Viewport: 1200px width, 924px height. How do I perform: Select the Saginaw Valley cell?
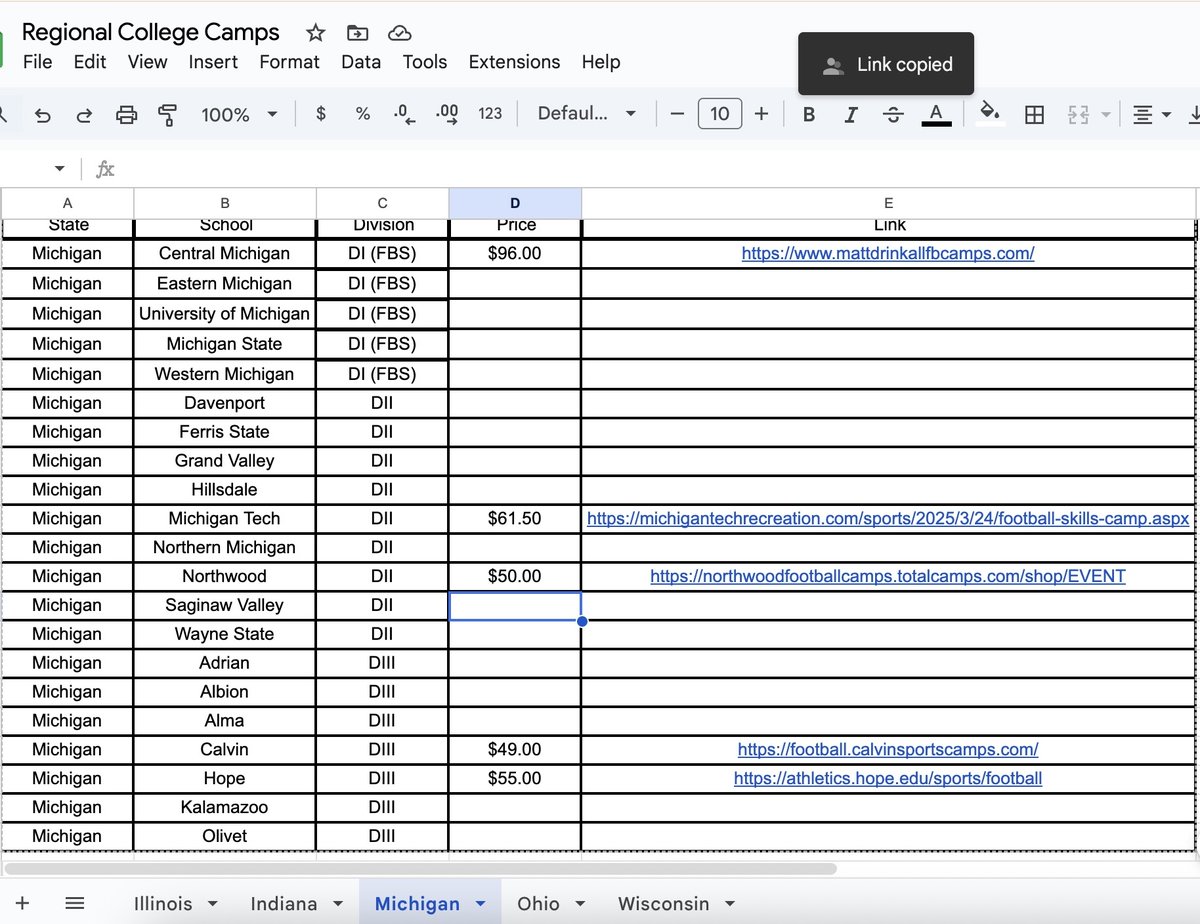click(224, 605)
